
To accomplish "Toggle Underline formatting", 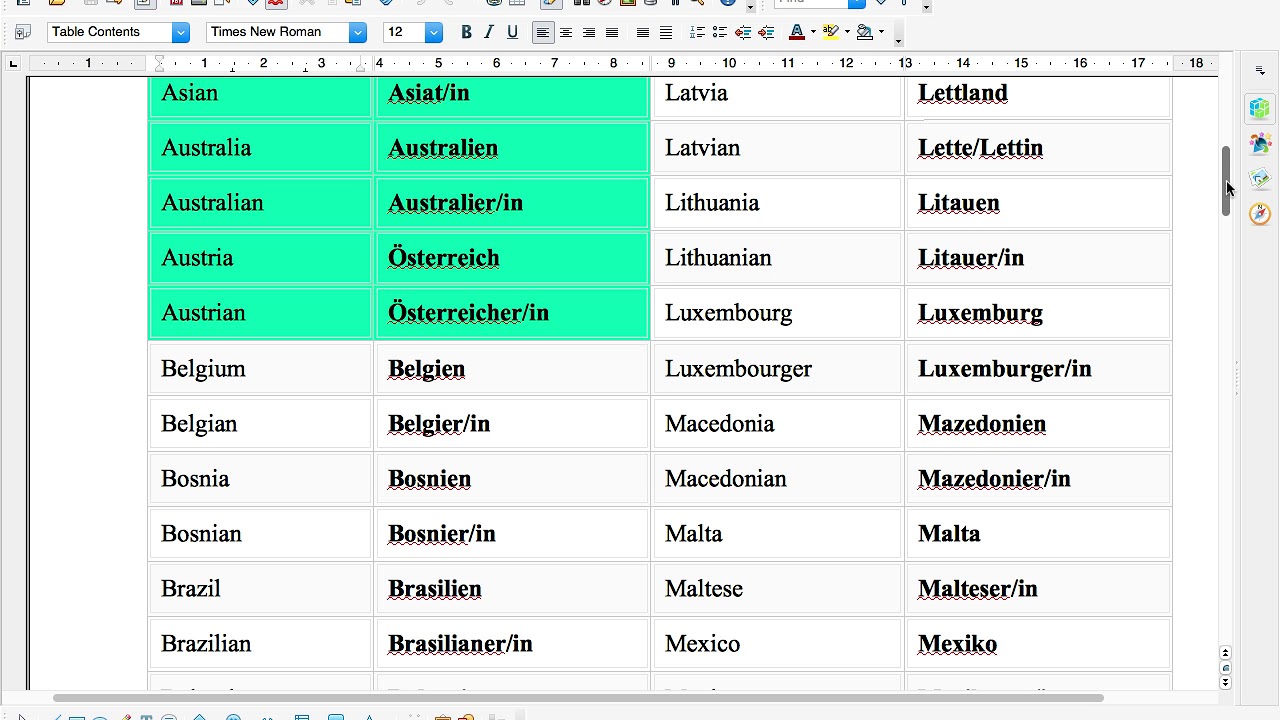I will 512,32.
